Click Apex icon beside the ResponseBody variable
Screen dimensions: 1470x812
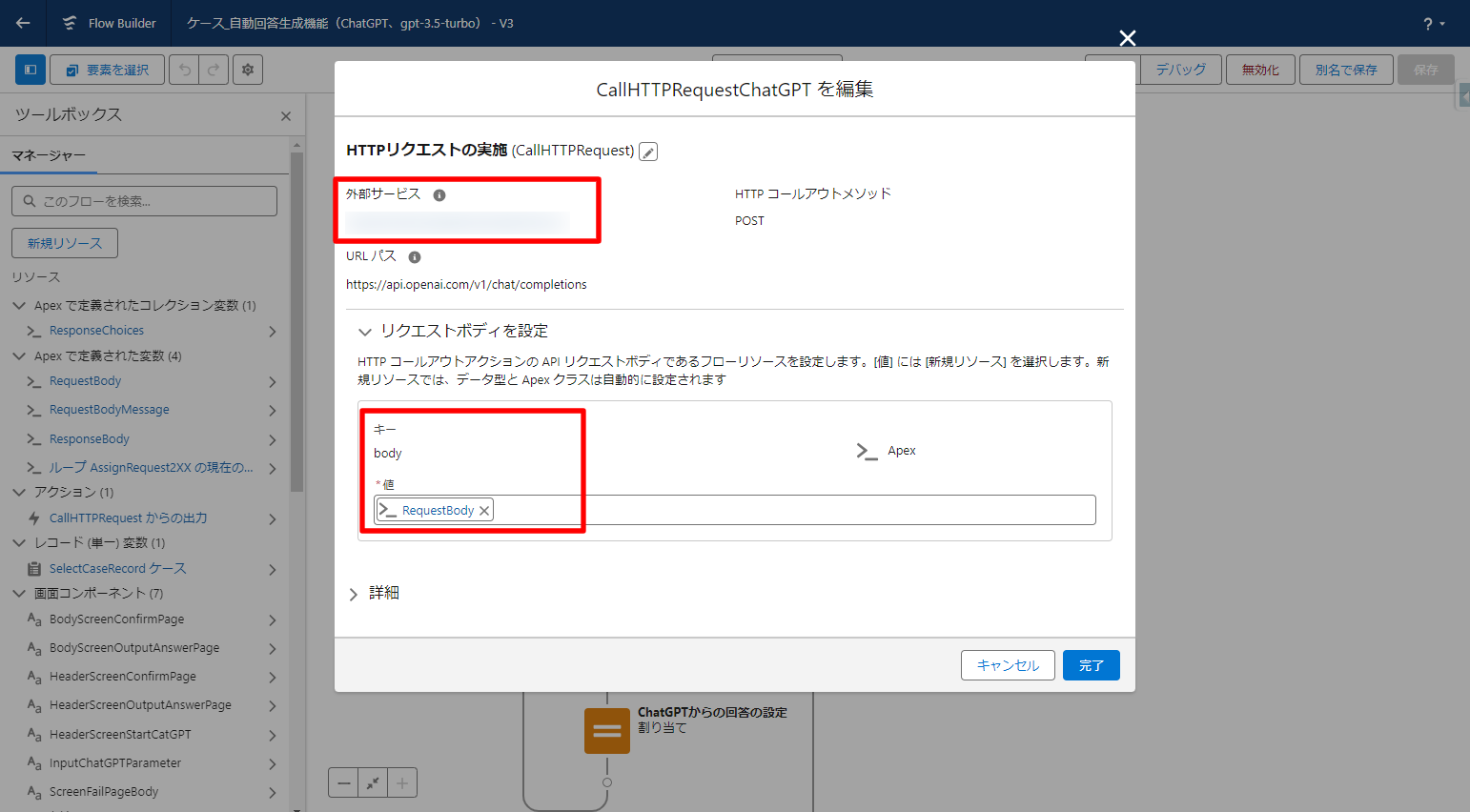click(34, 440)
